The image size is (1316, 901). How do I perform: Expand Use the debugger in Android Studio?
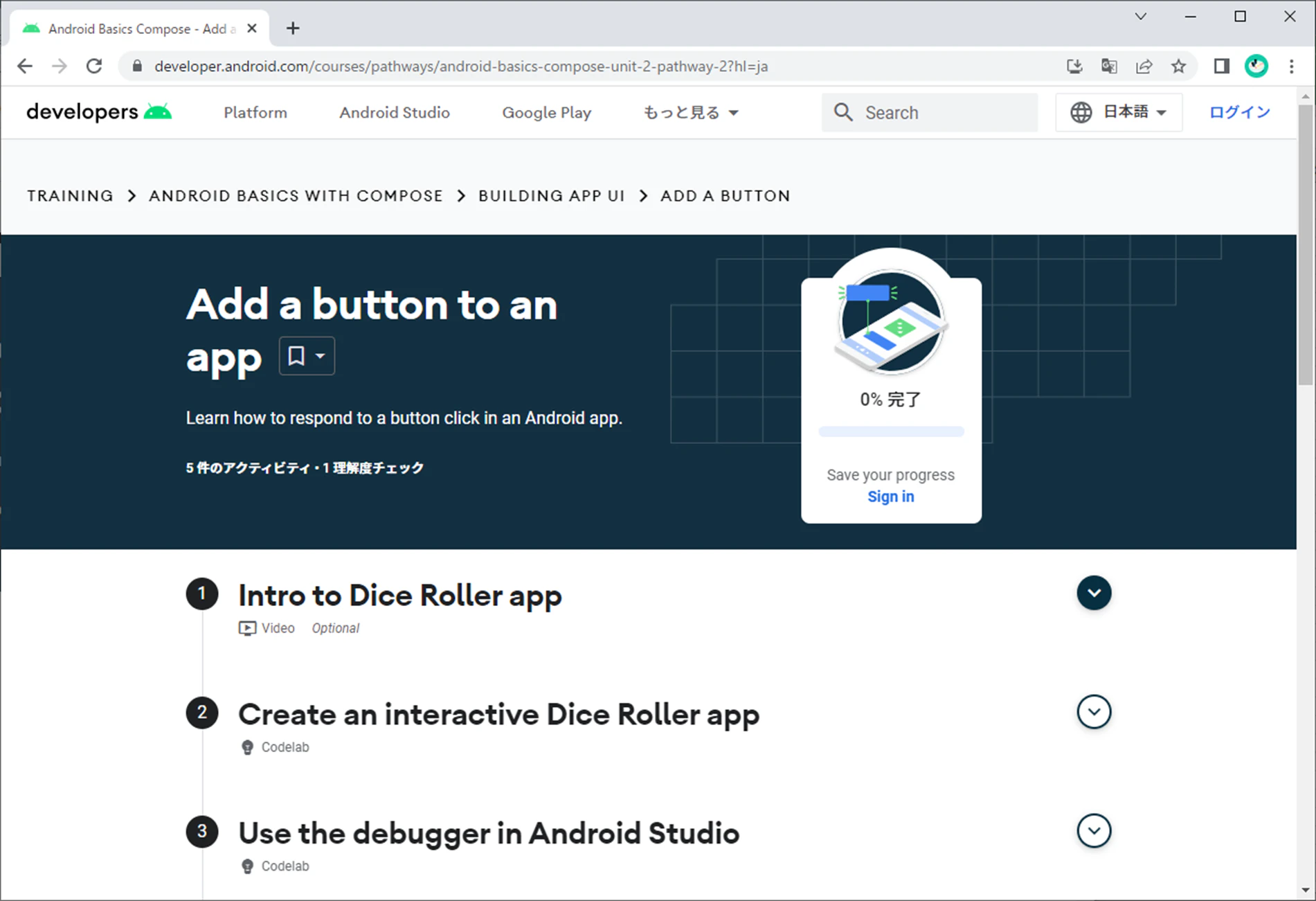pos(1094,831)
